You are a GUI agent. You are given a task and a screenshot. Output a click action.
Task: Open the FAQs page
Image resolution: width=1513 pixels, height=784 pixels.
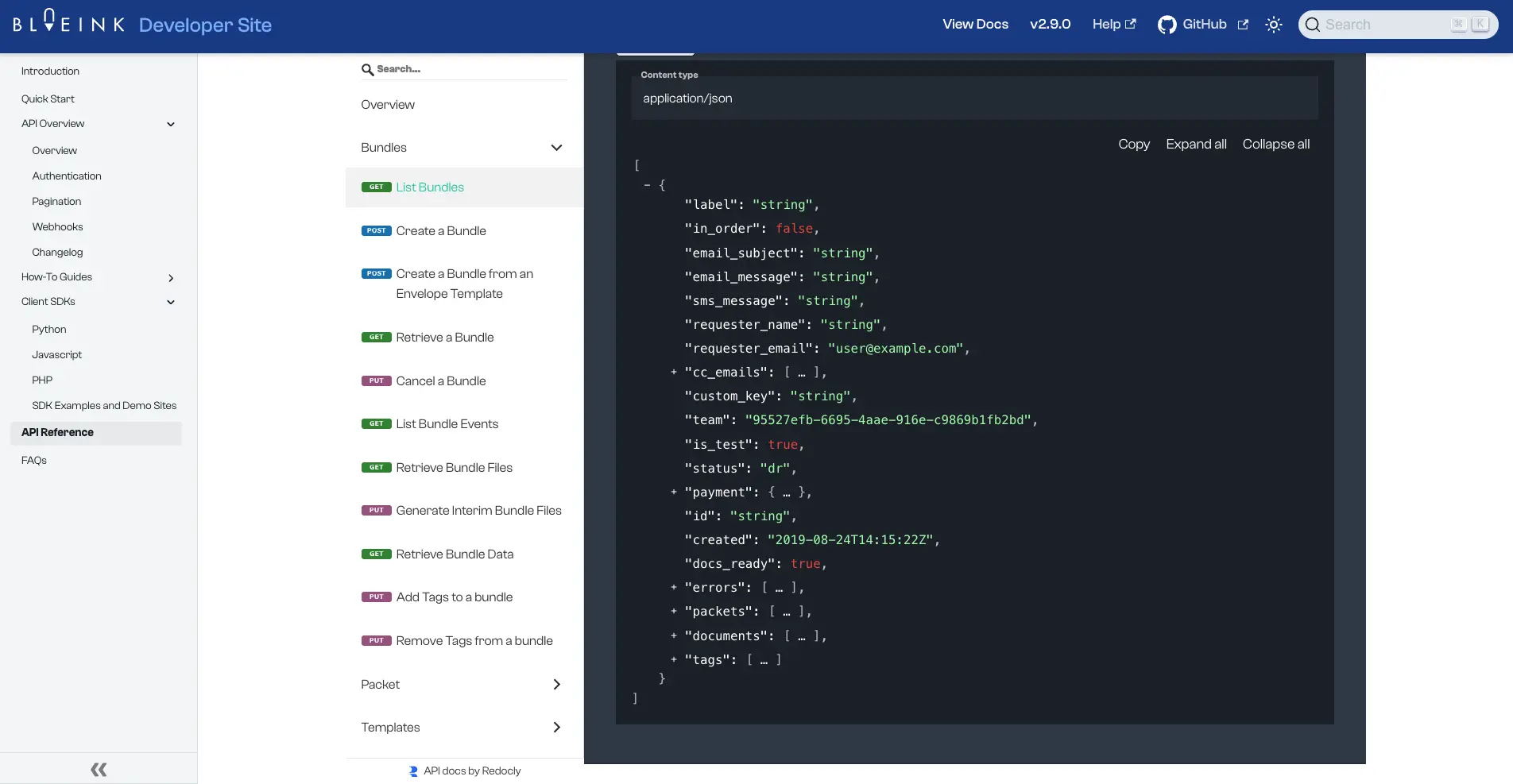34,461
